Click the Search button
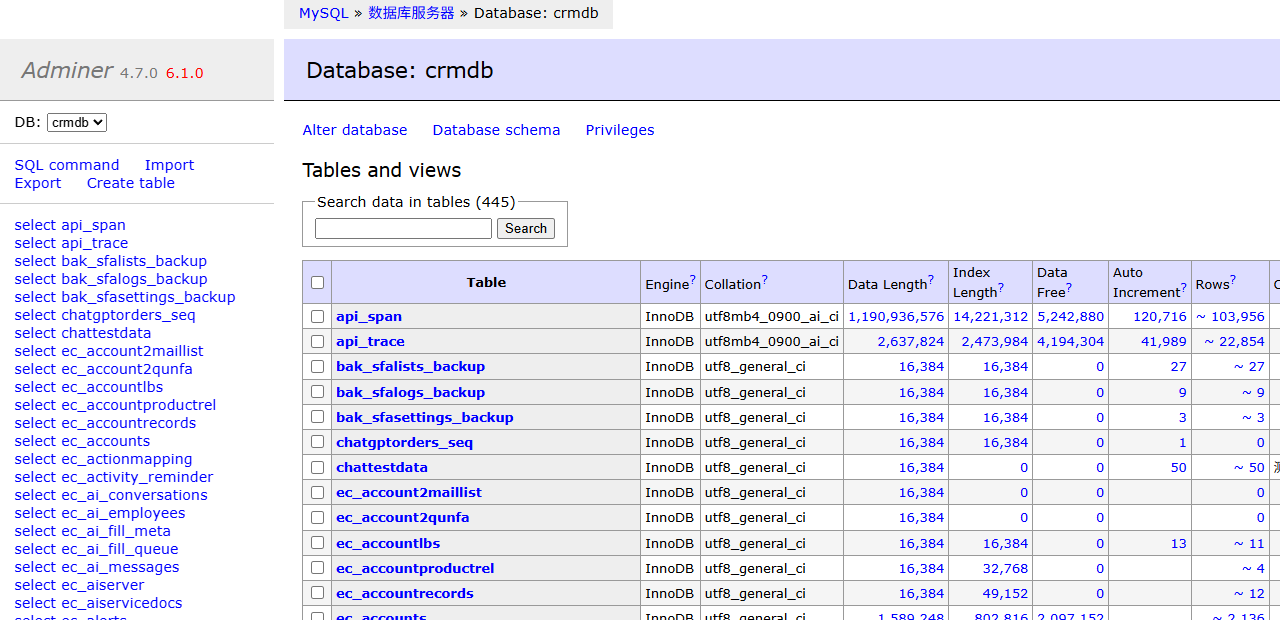Image resolution: width=1280 pixels, height=620 pixels. [526, 228]
